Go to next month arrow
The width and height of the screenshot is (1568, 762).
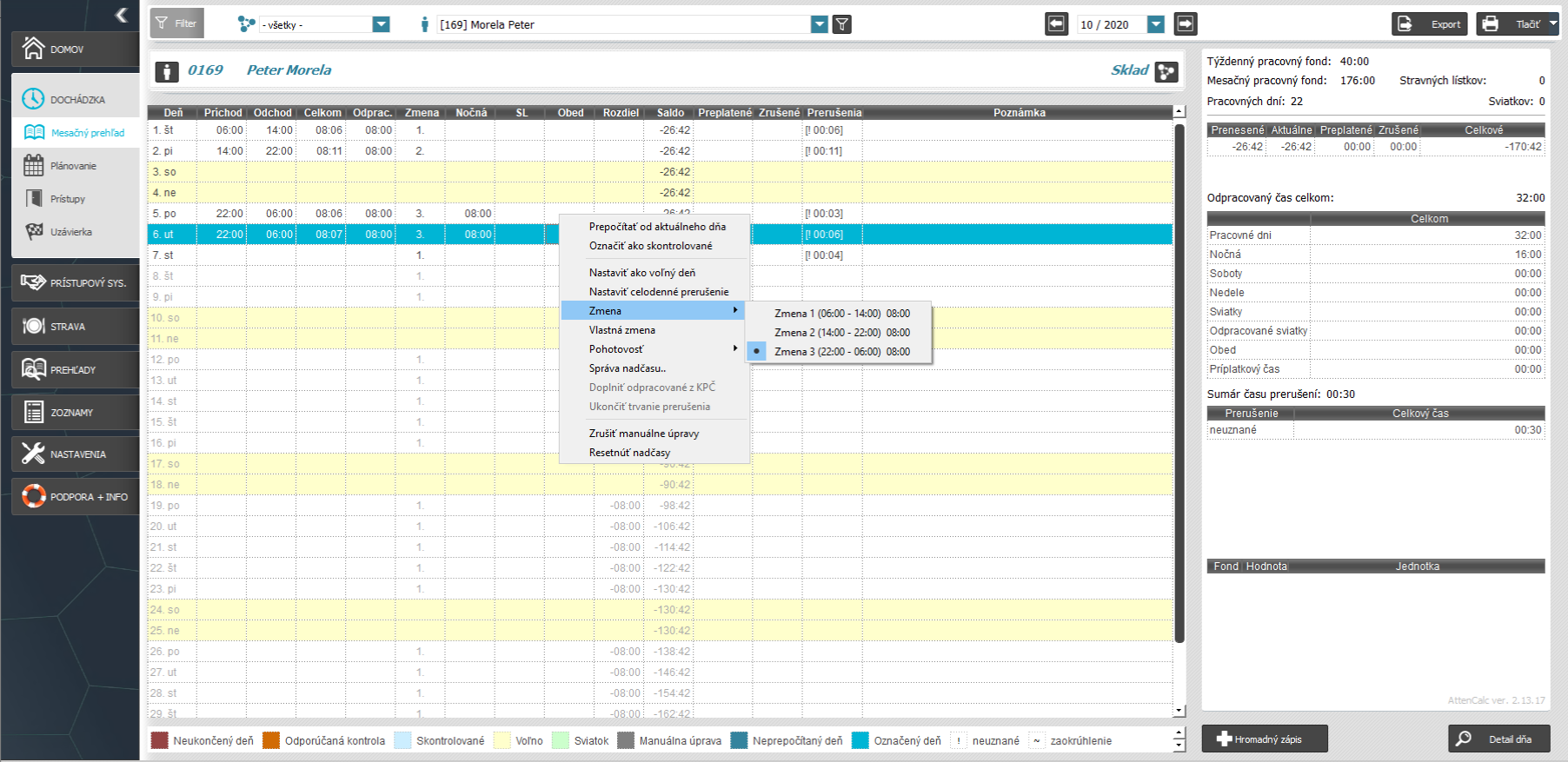point(1186,23)
